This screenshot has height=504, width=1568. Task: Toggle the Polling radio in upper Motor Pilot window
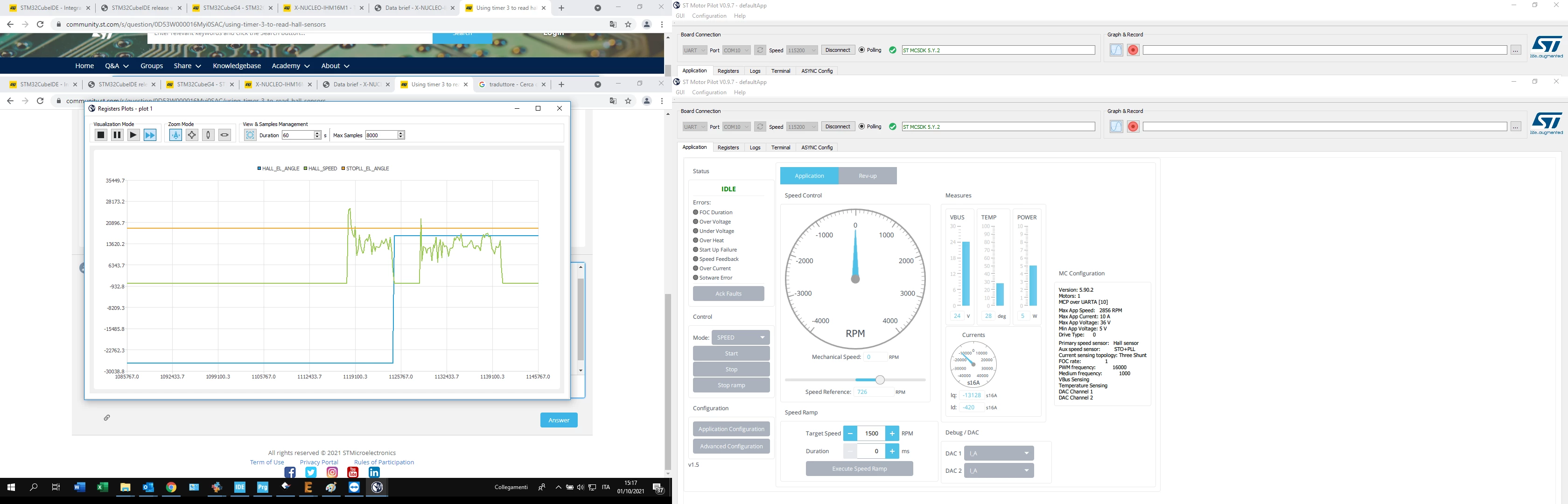[862, 50]
